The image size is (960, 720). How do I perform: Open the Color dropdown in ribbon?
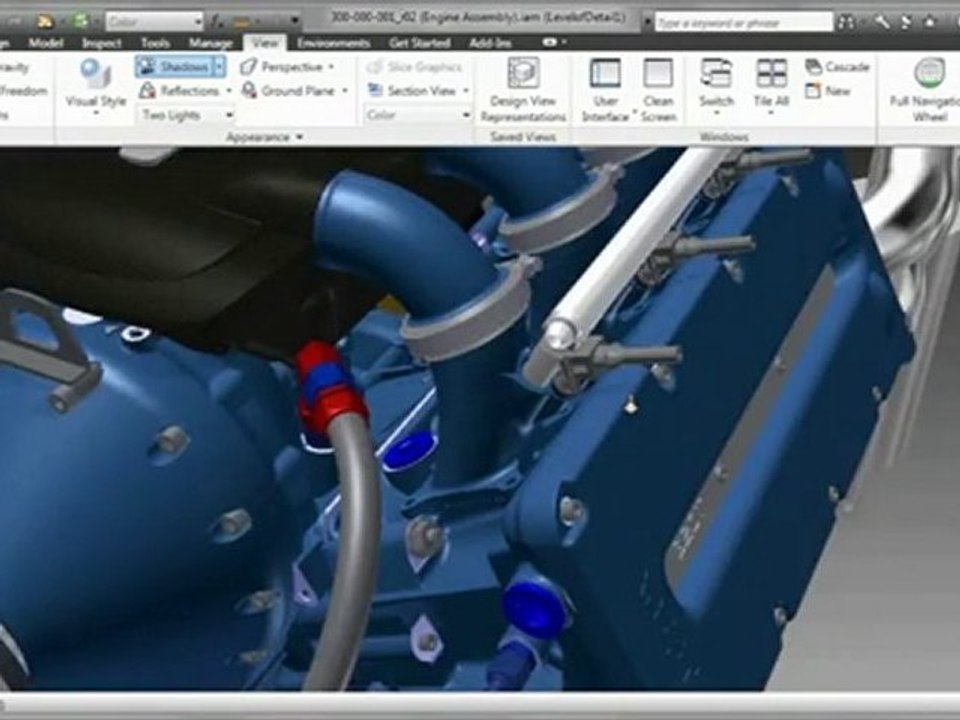(x=418, y=114)
